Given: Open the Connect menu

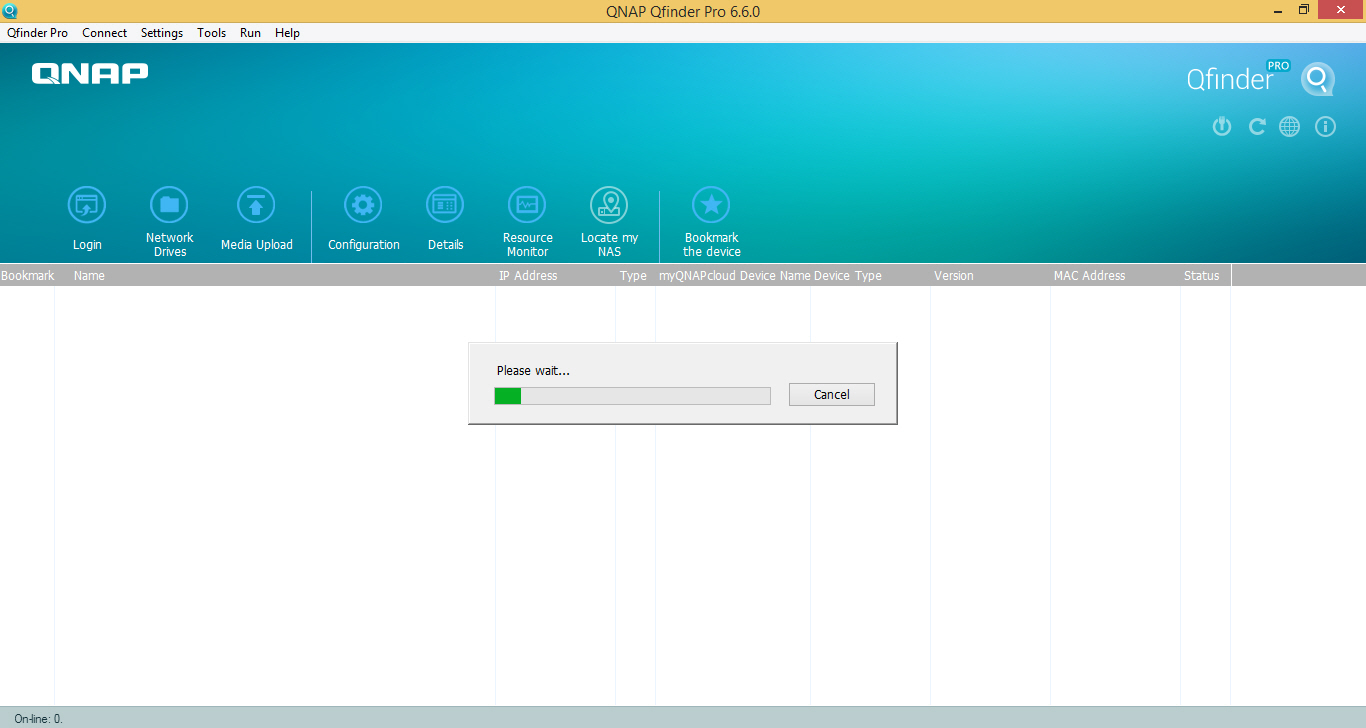Looking at the screenshot, I should pos(104,32).
